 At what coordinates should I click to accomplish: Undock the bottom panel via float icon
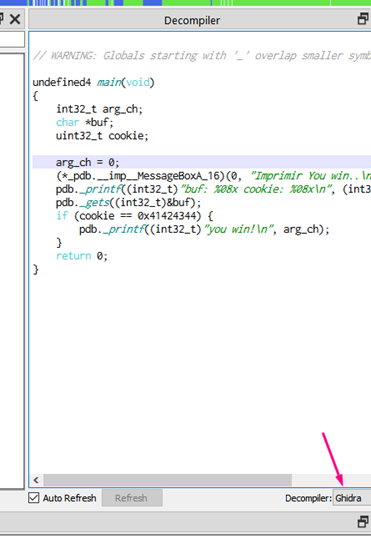point(363,521)
